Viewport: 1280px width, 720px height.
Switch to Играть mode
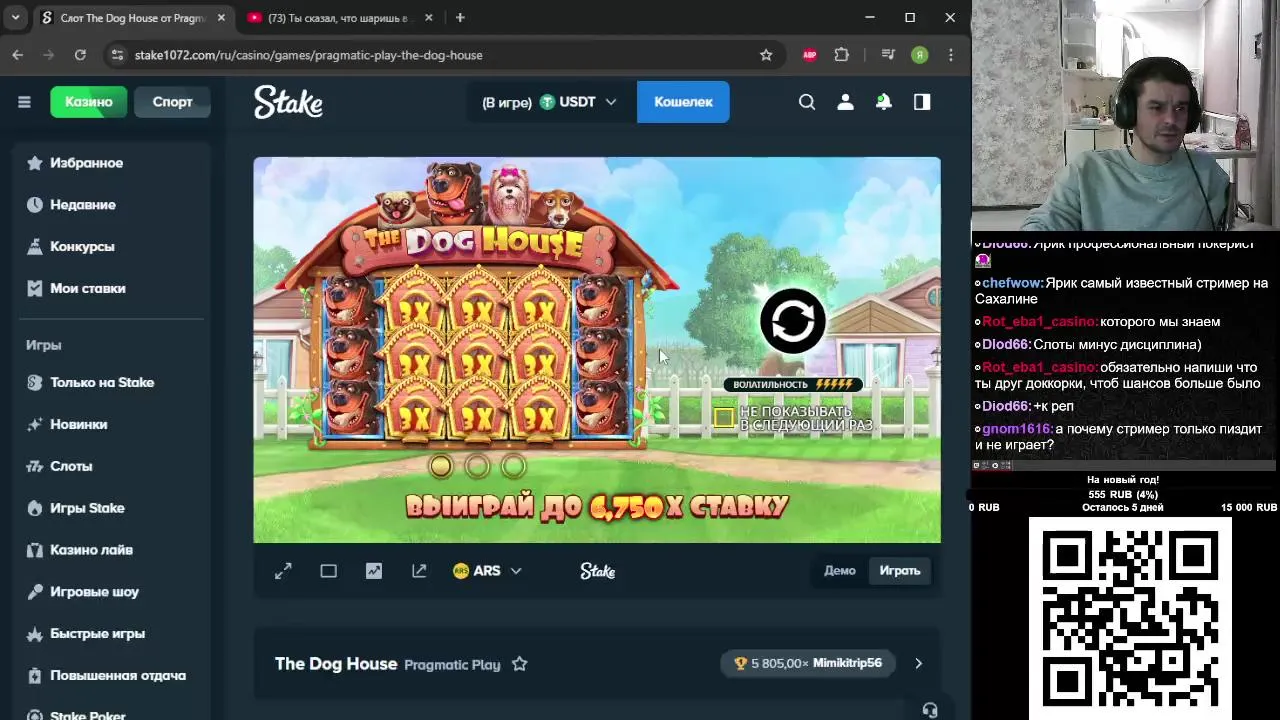pyautogui.click(x=900, y=571)
